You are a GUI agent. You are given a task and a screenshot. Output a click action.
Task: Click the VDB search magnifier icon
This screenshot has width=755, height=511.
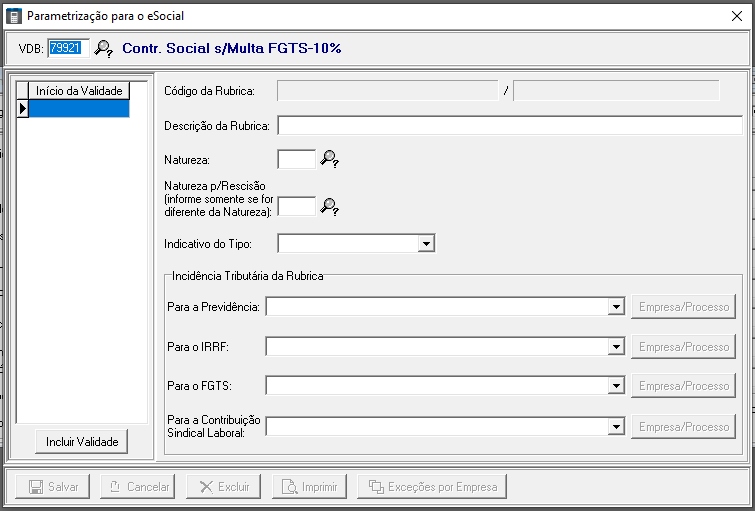103,48
